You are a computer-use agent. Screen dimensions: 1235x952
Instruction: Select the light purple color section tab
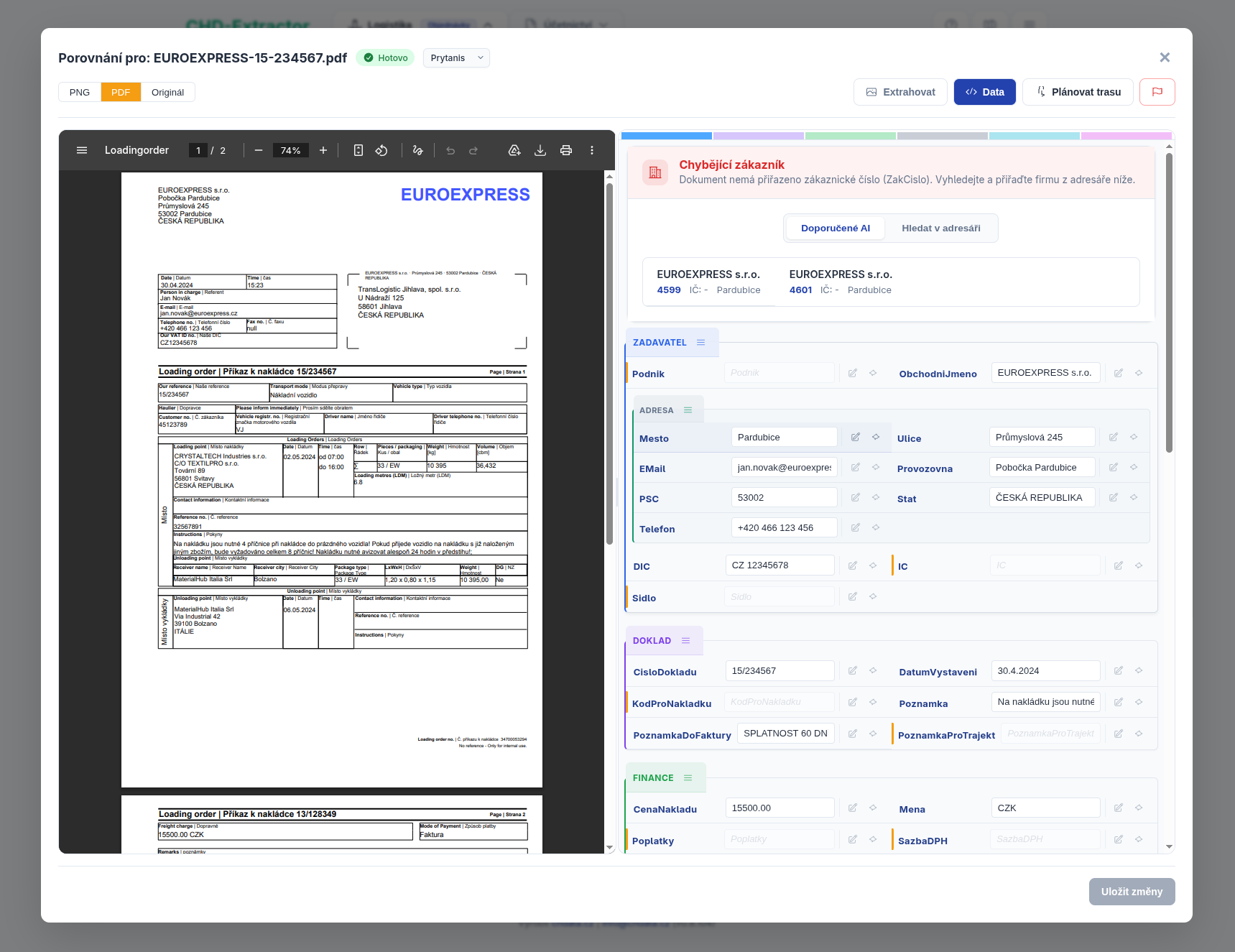pos(759,136)
